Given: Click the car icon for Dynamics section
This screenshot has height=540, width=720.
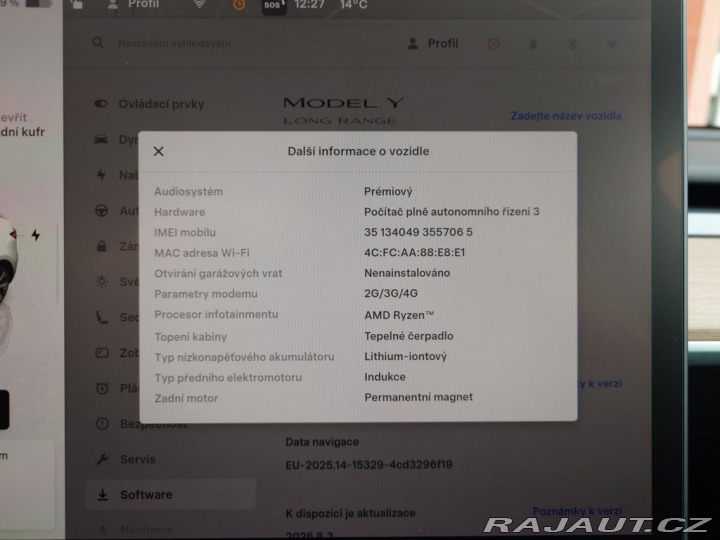Looking at the screenshot, I should click(101, 139).
